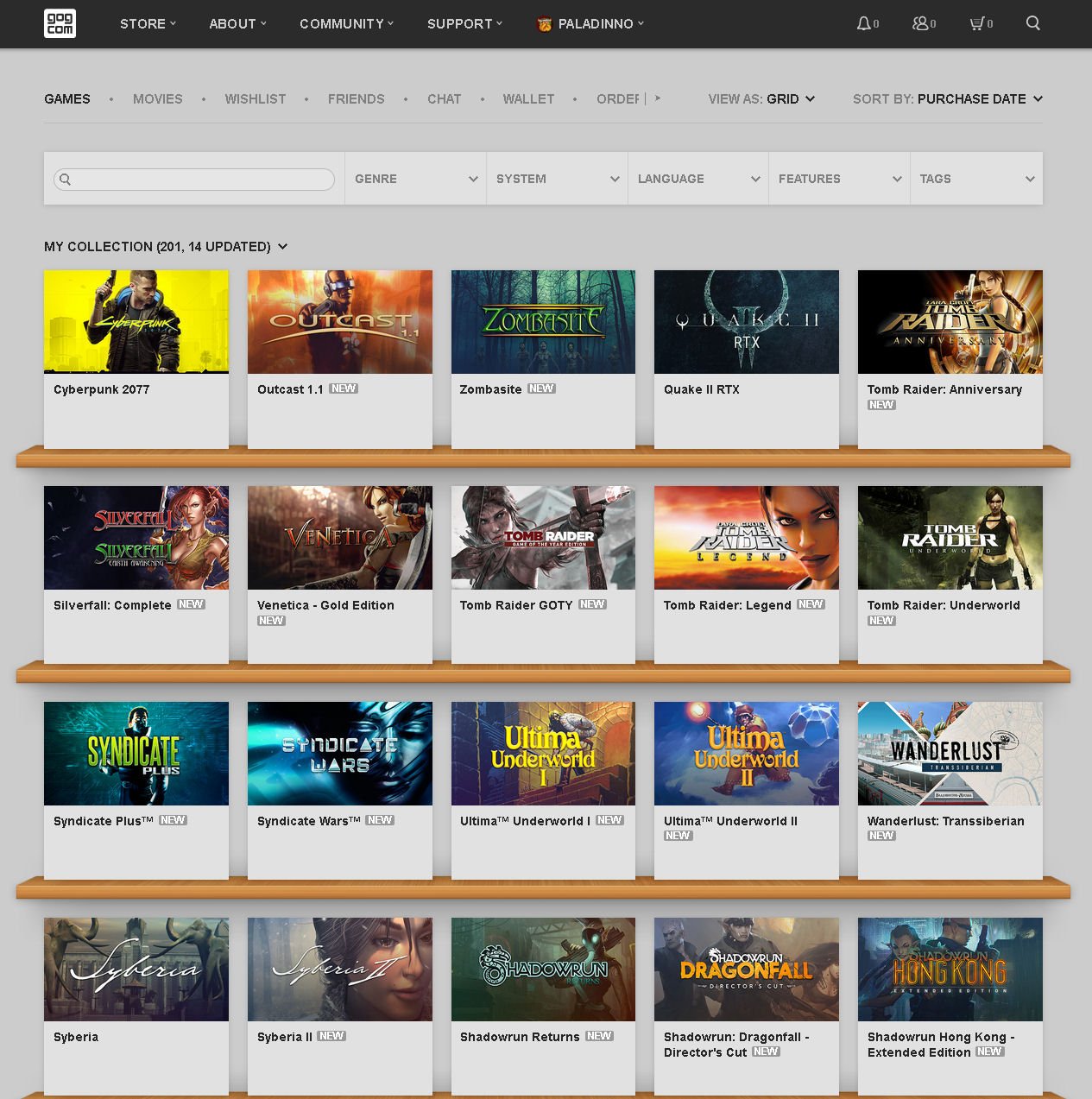Open the Tomb Raider GOTY cover image

[x=543, y=538]
